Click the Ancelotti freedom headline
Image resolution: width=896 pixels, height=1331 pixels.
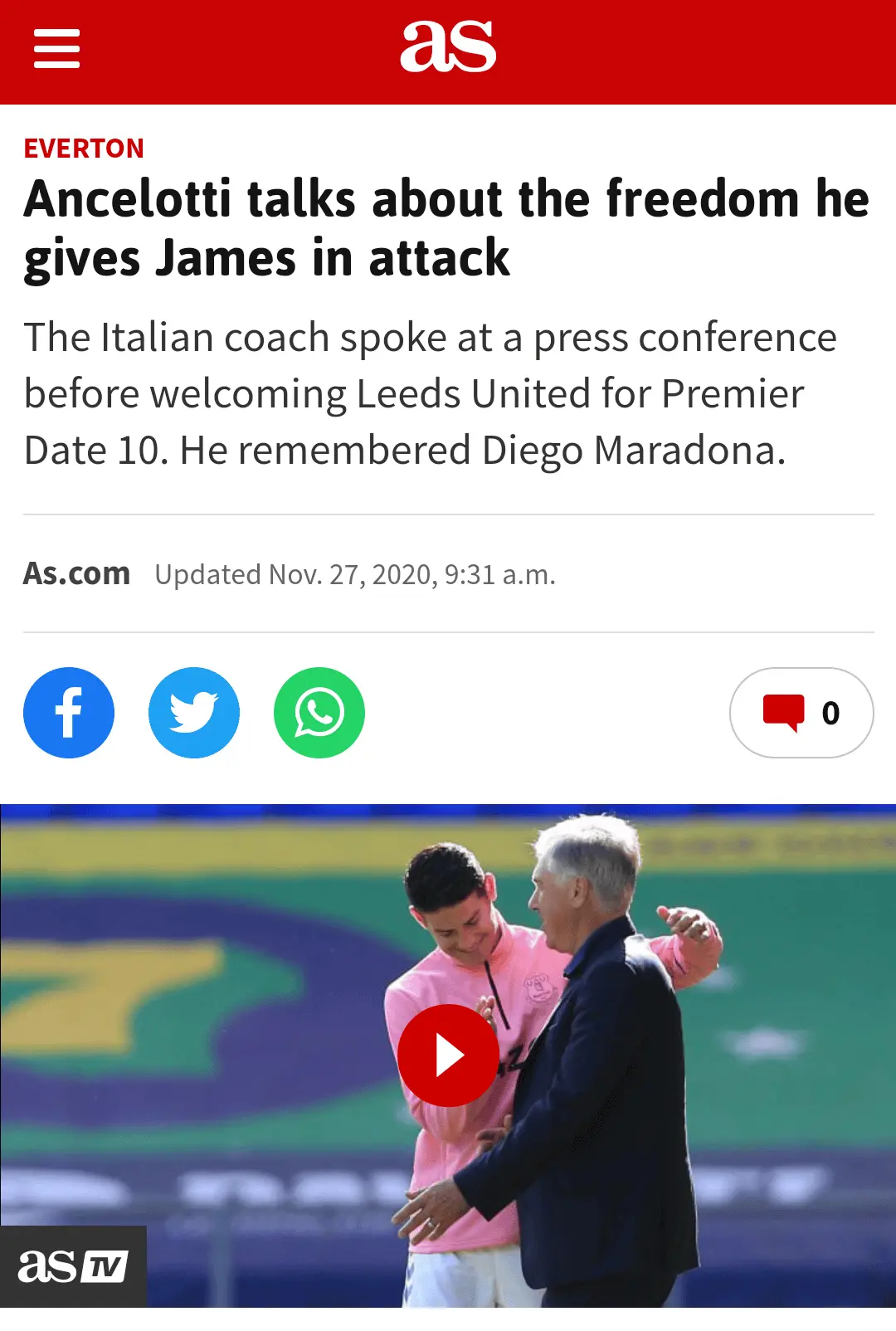[446, 228]
